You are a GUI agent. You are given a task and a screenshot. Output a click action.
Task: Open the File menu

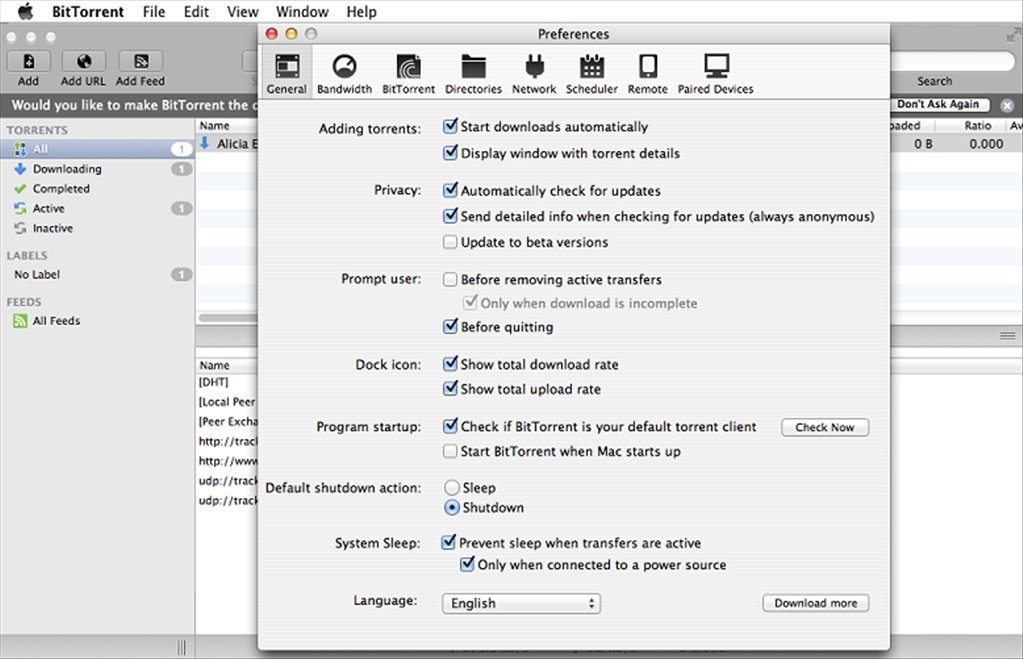coord(154,11)
